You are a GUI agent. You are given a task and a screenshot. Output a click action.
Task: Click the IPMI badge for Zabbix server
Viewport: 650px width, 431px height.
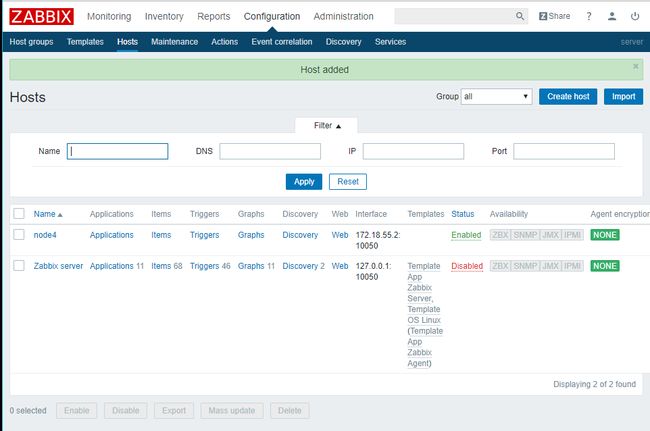(572, 266)
